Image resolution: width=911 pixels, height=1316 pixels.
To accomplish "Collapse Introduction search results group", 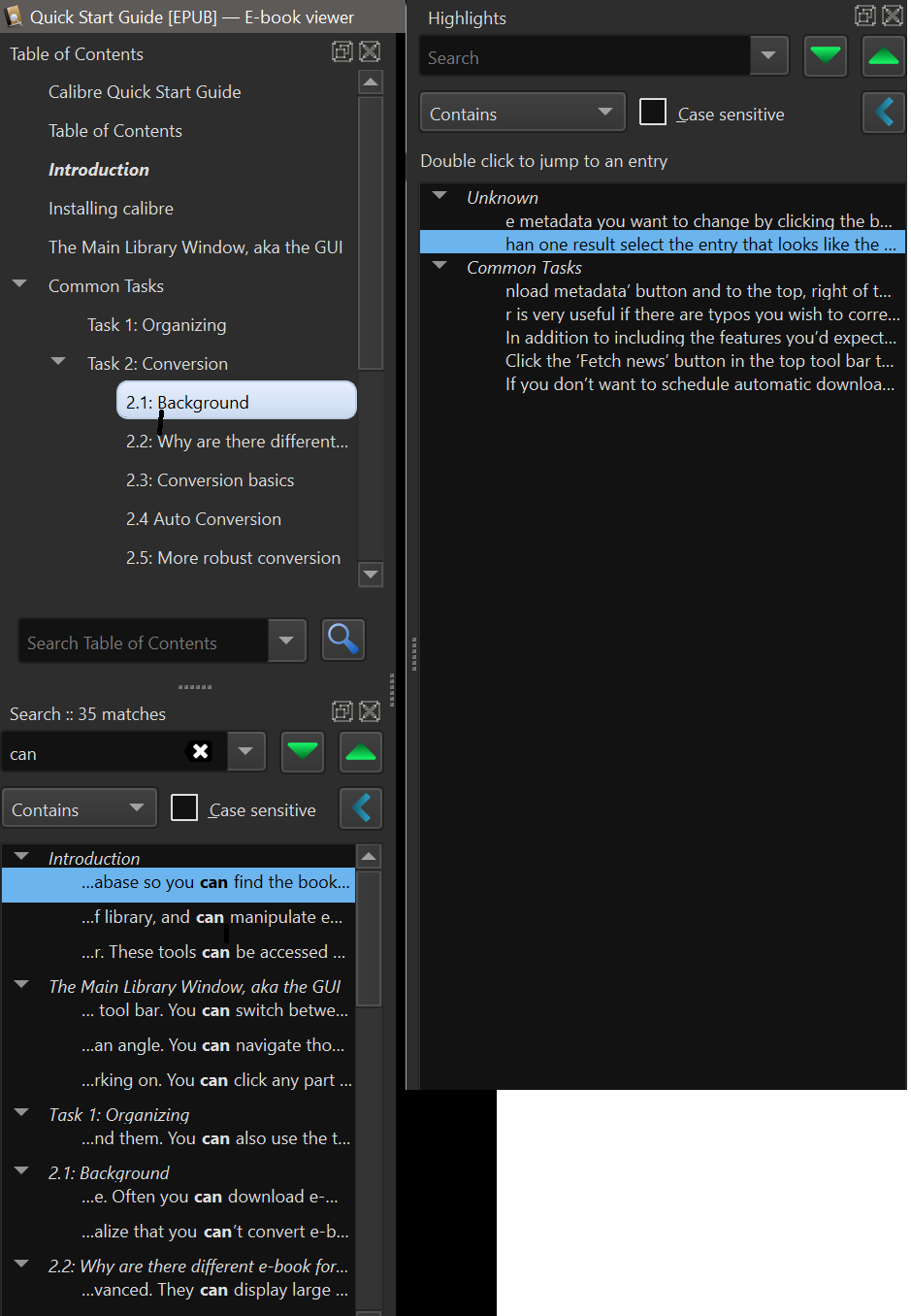I will [x=21, y=857].
